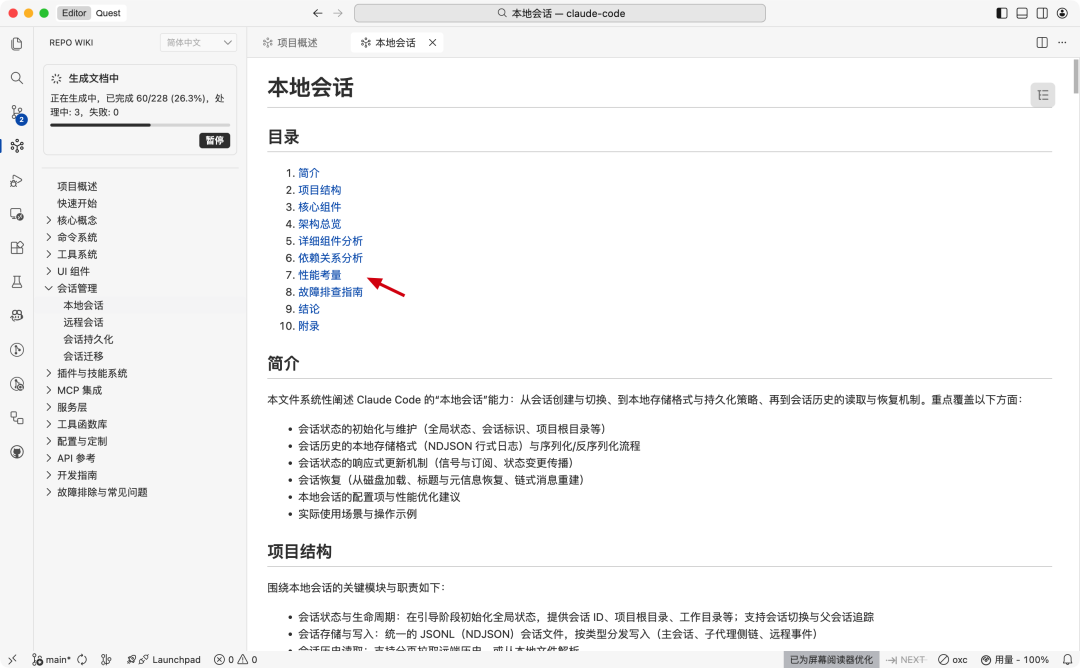The width and height of the screenshot is (1080, 668).
Task: Open the Extensions icon in activity bar
Action: point(15,248)
